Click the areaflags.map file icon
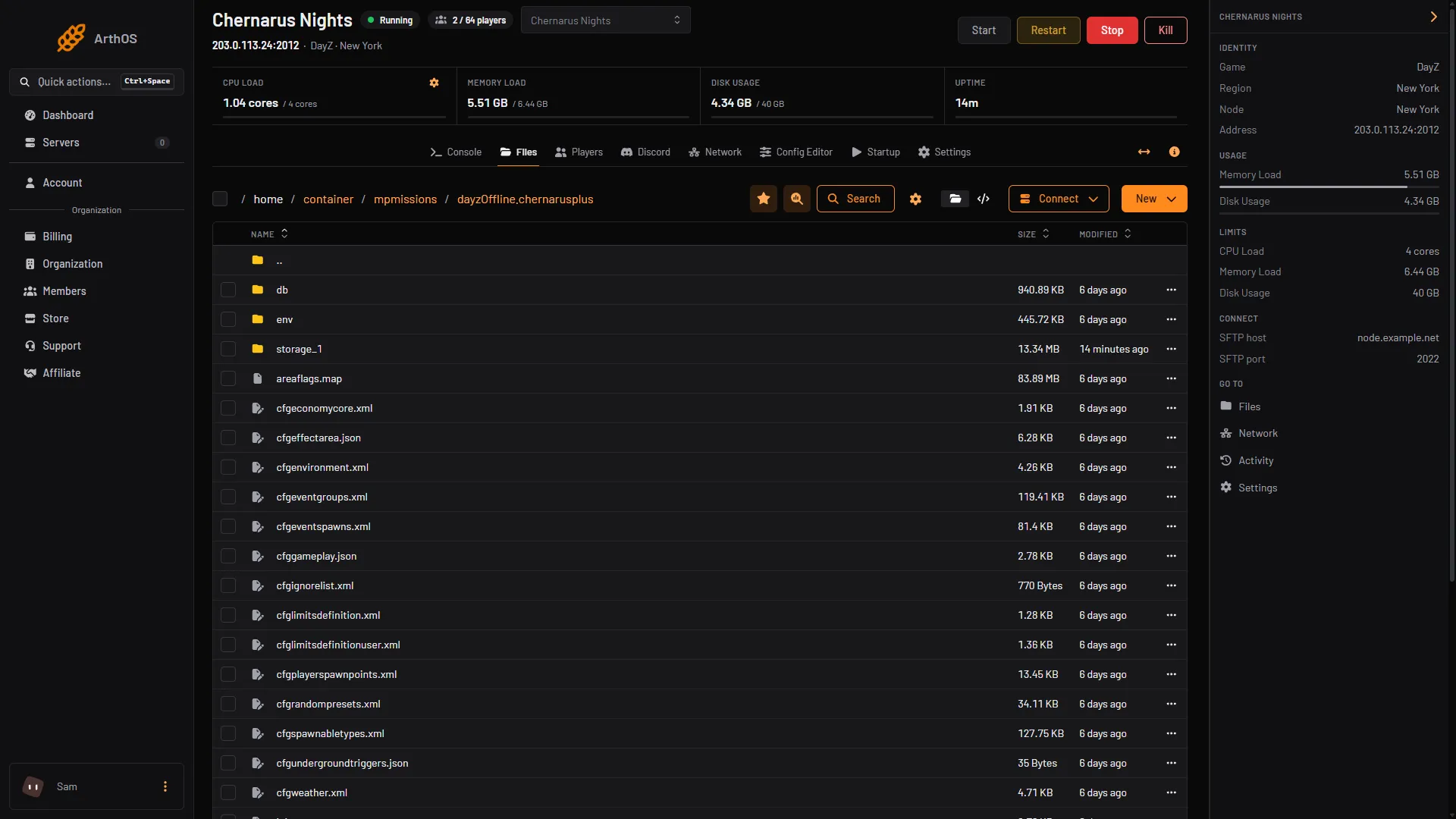This screenshot has width=1456, height=819. point(257,378)
